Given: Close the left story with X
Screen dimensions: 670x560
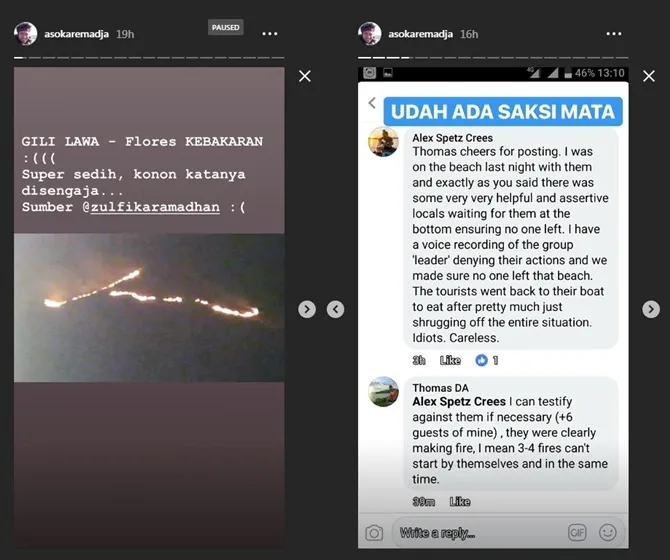Looking at the screenshot, I should [305, 76].
